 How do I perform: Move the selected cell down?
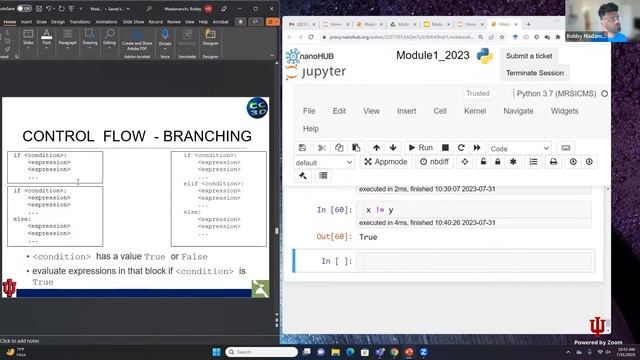point(393,148)
